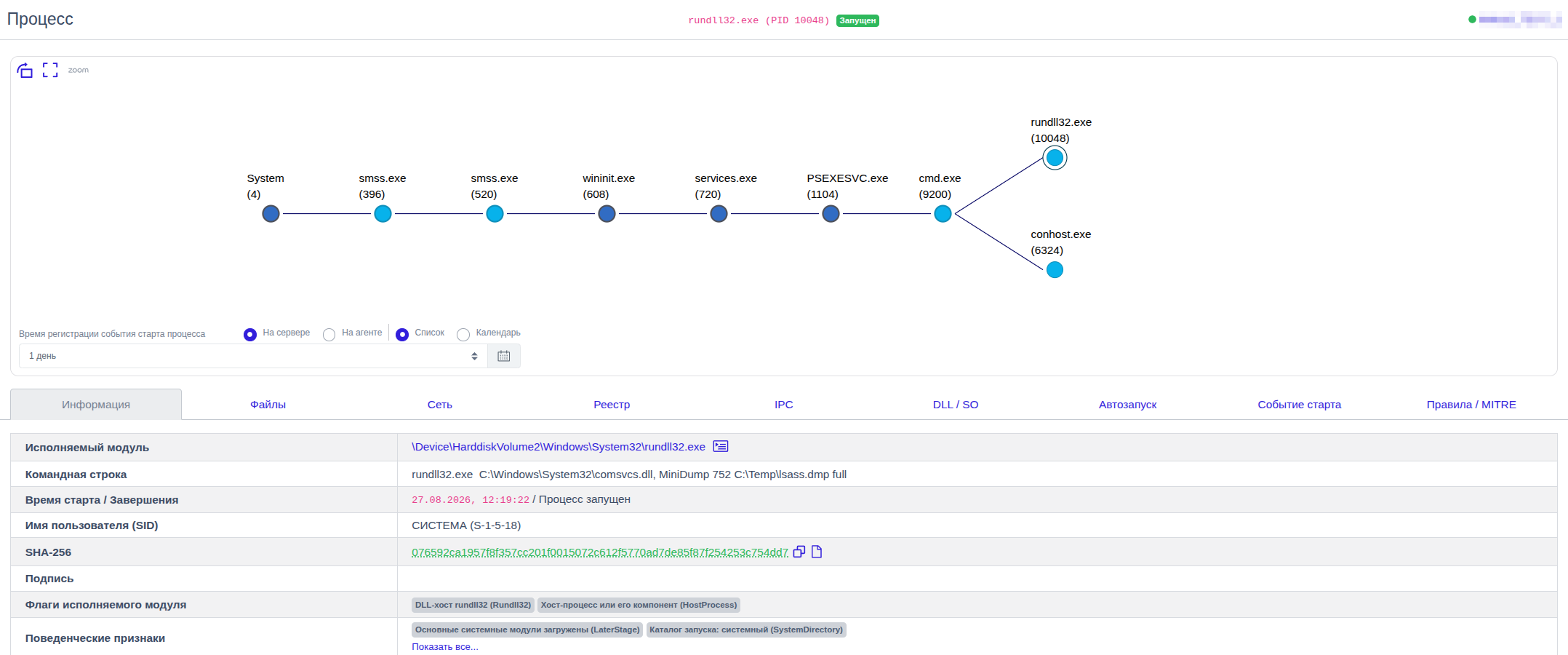The image size is (1568, 655).
Task: Copy the SHA-256 hash
Action: pyautogui.click(x=799, y=552)
